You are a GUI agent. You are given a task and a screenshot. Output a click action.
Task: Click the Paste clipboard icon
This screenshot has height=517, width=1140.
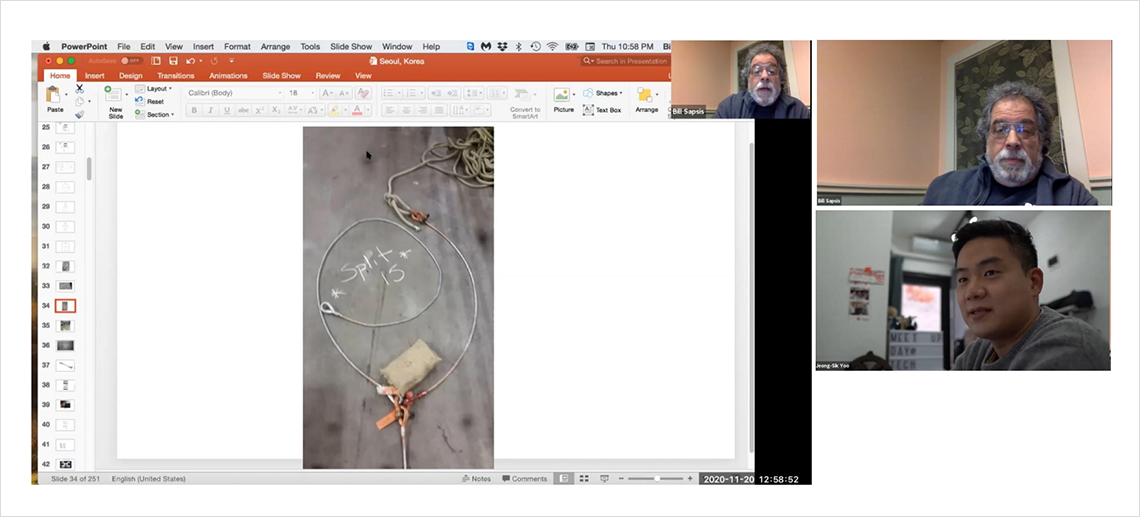point(53,95)
